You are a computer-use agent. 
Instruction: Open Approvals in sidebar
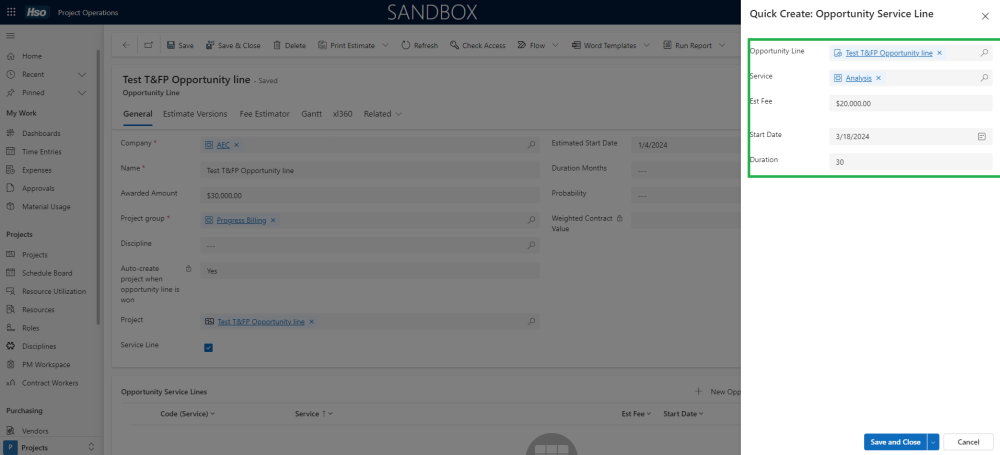[38, 188]
